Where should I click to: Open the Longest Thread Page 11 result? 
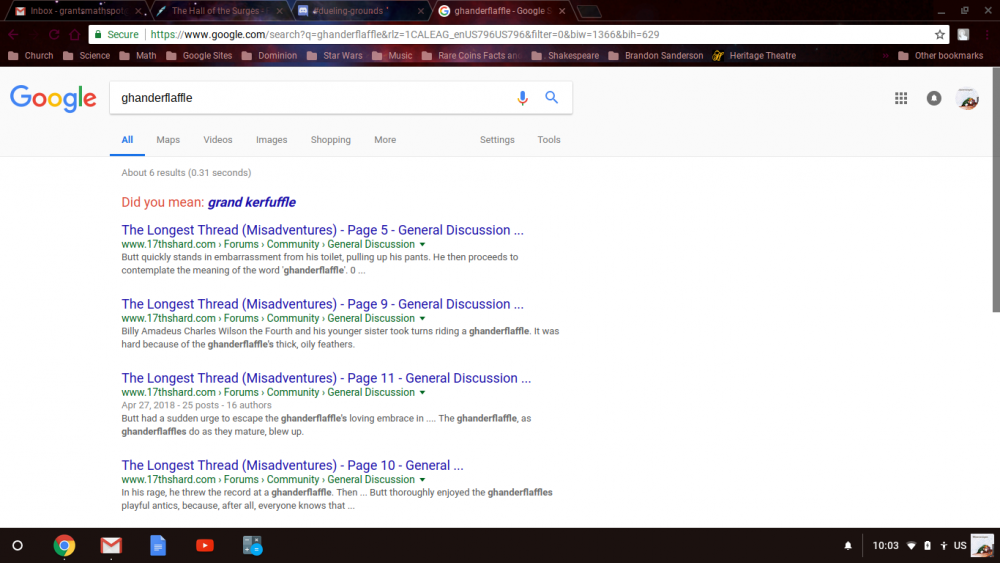326,378
